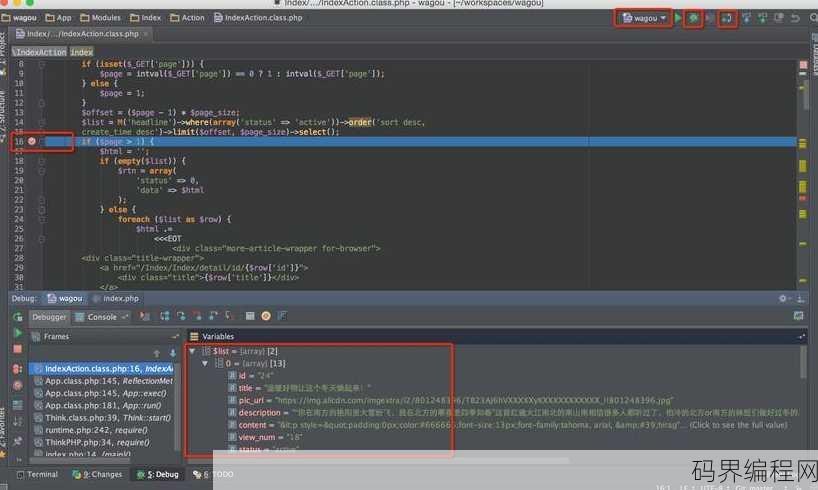Open the View Breakpoints dialog icon

(x=18, y=369)
